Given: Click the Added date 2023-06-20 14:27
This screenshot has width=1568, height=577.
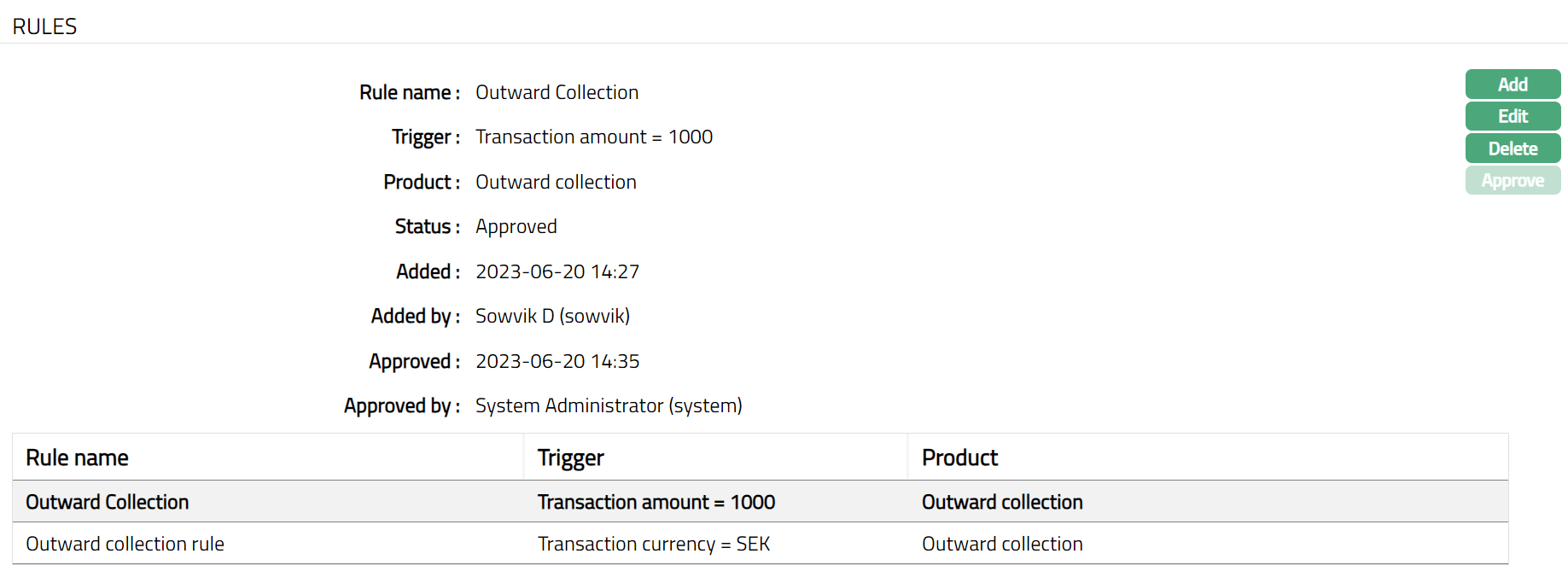Looking at the screenshot, I should pyautogui.click(x=557, y=271).
